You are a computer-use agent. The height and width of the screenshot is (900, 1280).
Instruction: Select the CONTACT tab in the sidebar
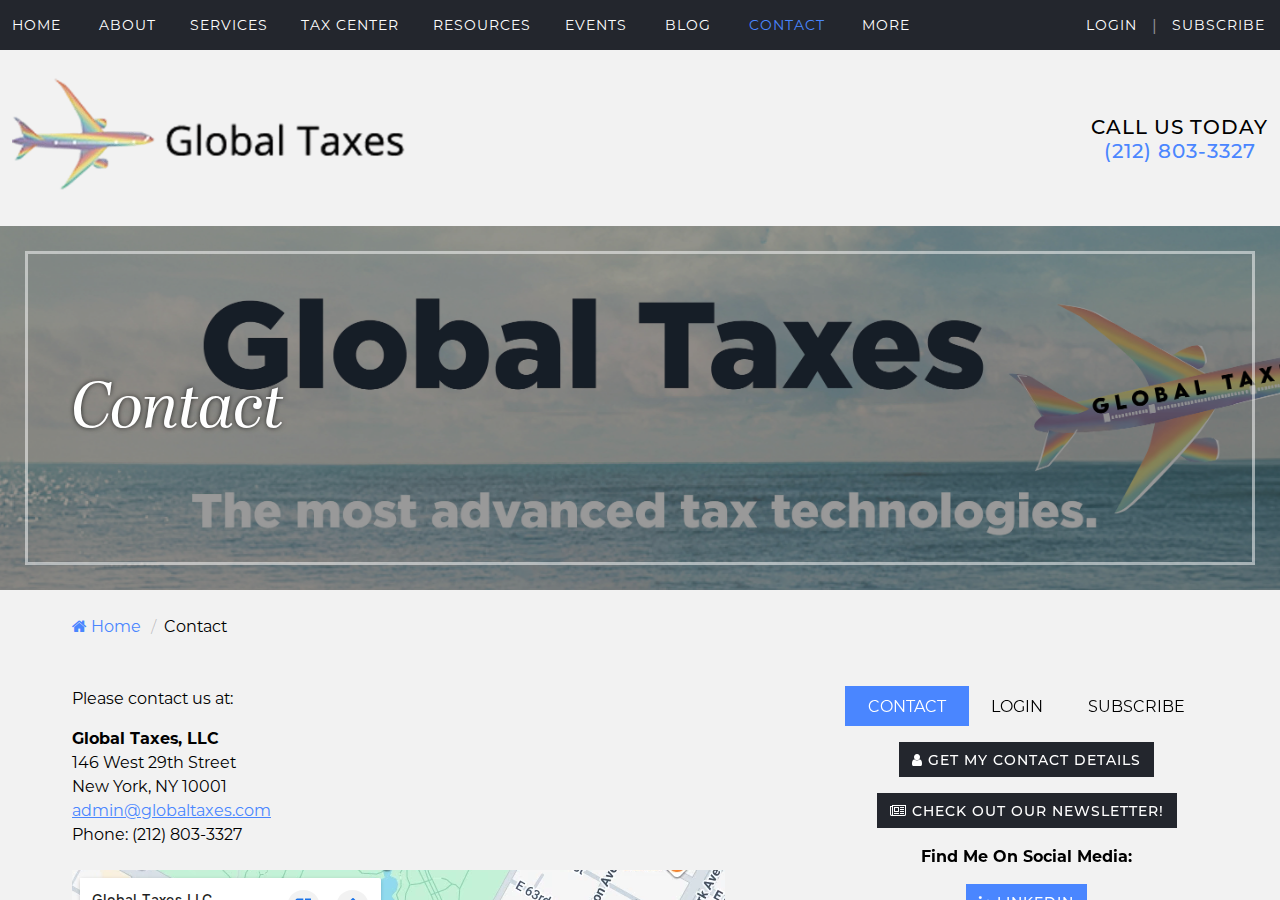point(907,706)
